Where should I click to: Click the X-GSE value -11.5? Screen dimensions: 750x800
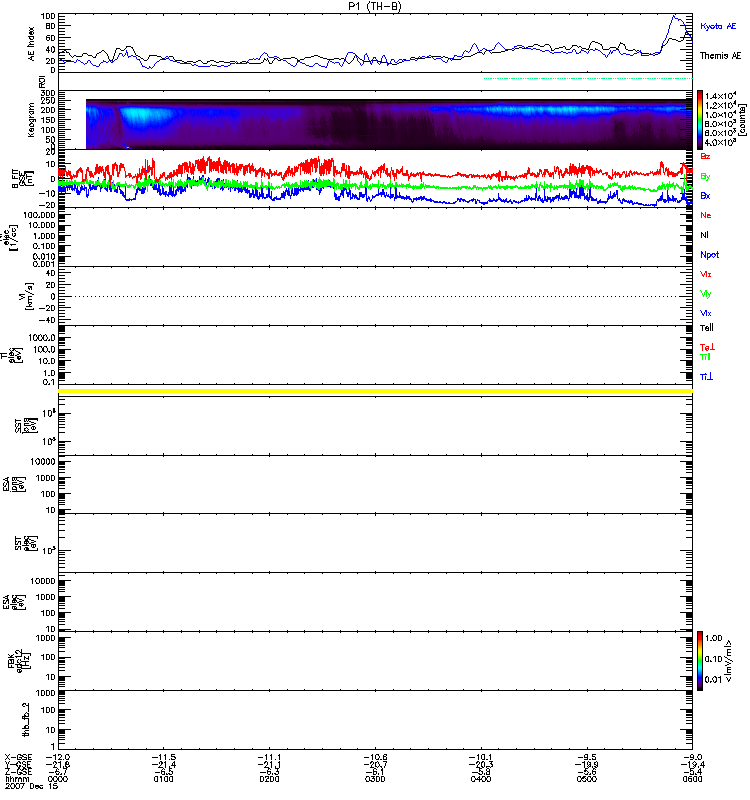tap(163, 757)
